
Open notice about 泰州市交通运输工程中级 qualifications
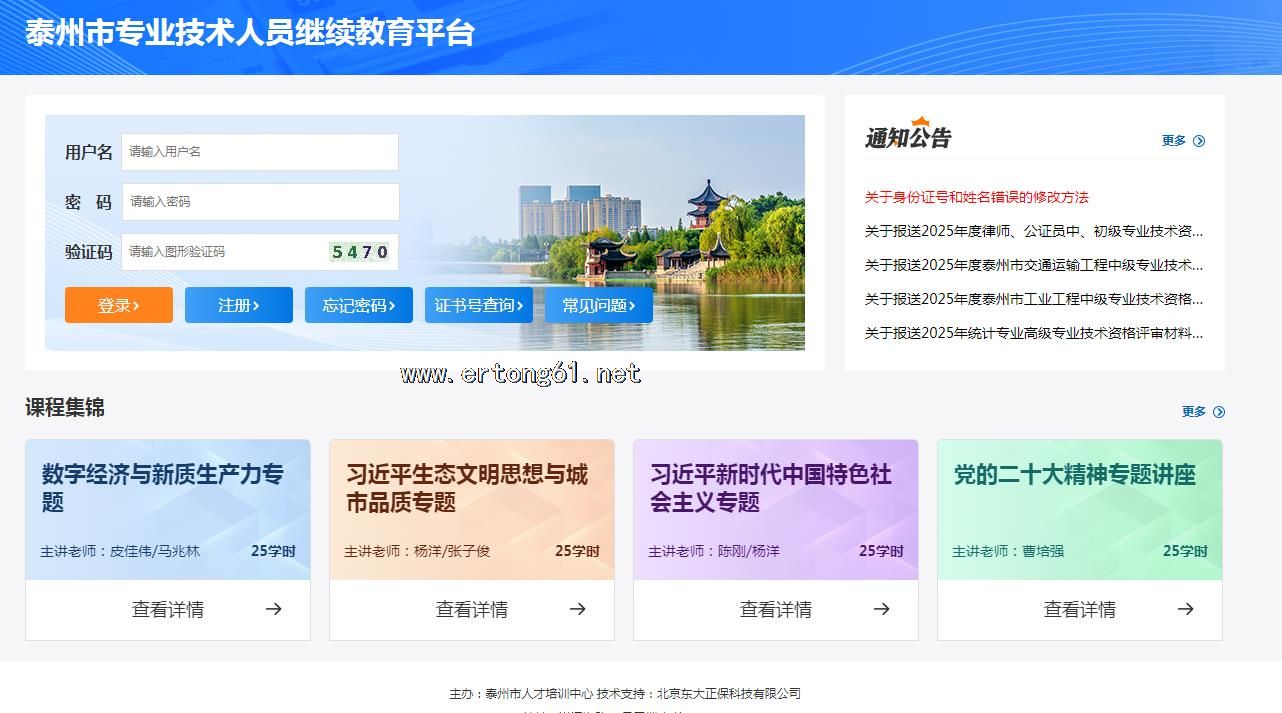pos(1033,265)
